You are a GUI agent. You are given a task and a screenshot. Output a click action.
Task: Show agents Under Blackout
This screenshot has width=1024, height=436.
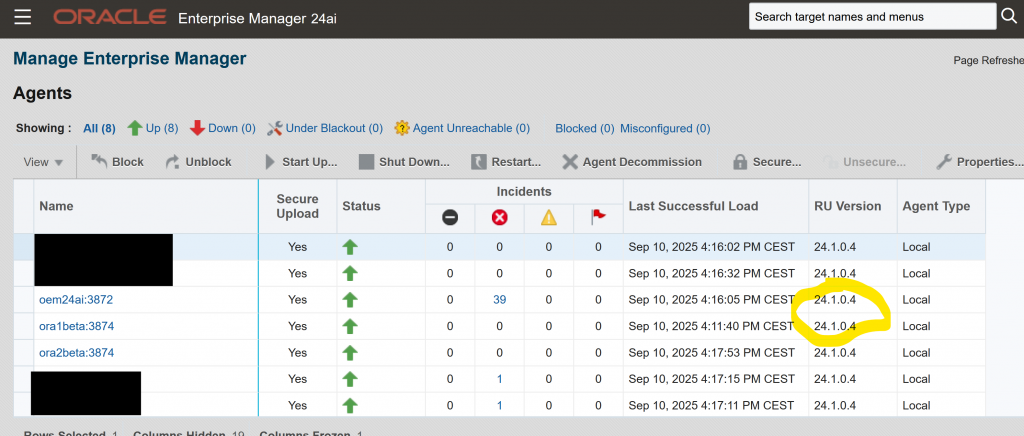[x=325, y=128]
